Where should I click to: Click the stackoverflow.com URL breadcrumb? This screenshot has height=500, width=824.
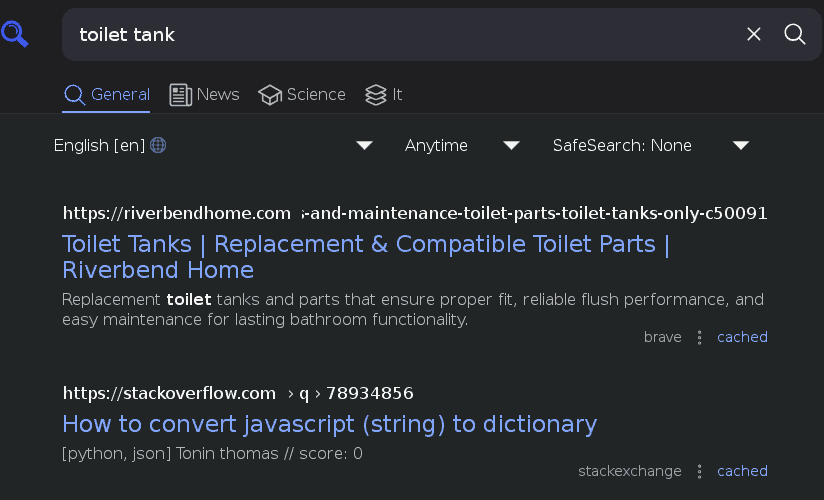pos(169,393)
